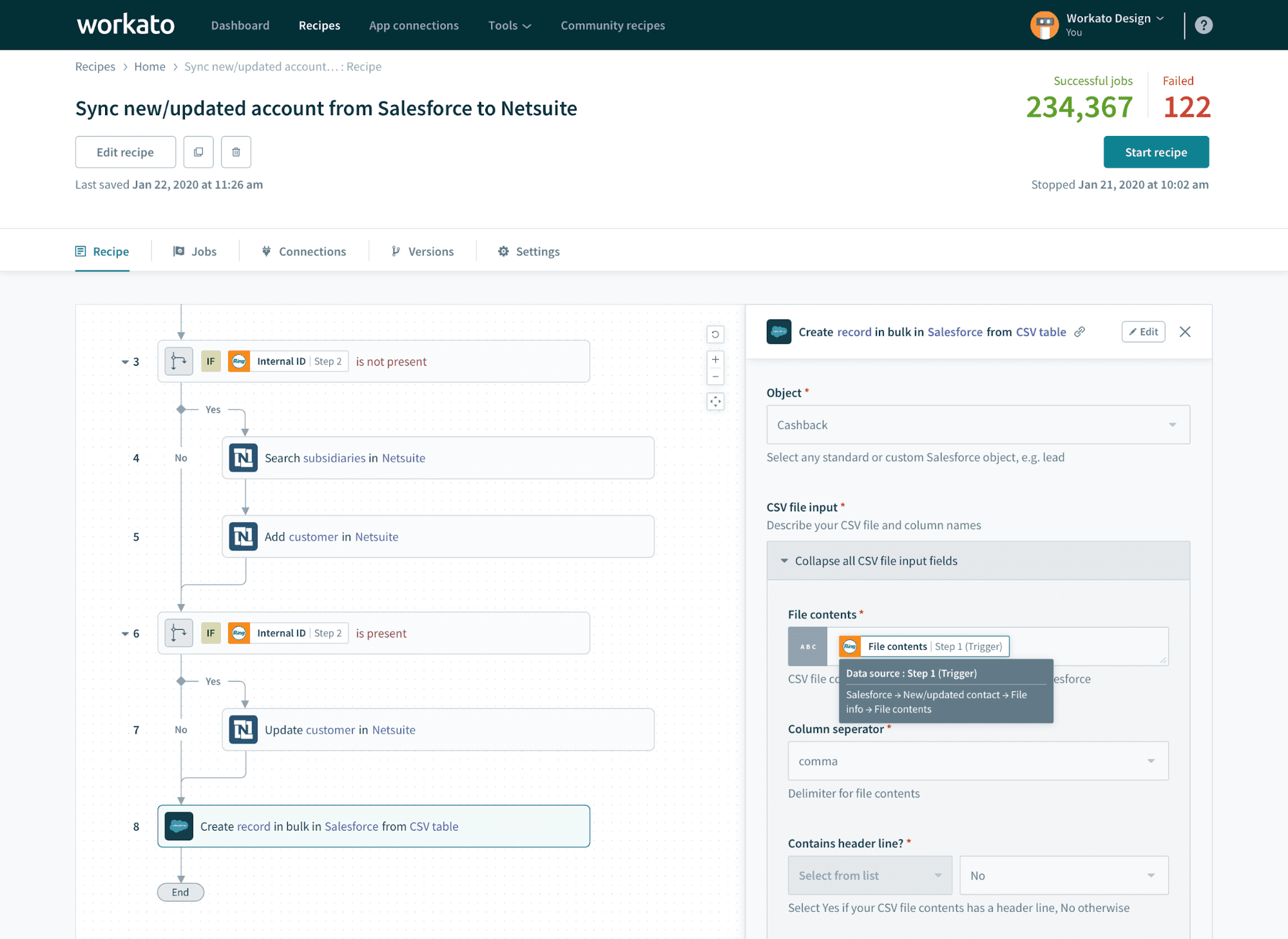Collapse all CSV file input fields

[978, 561]
